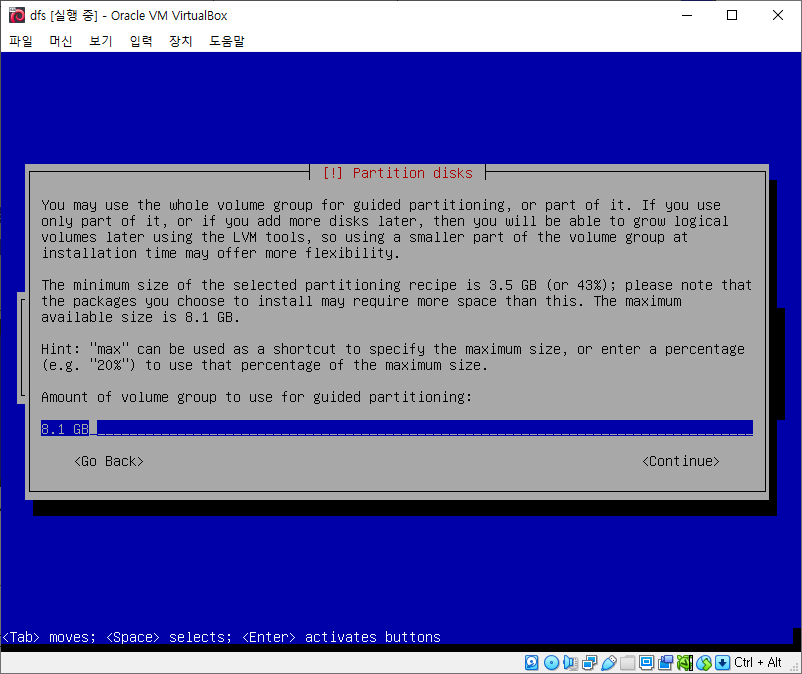802x674 pixels.
Task: Click the optical disc drive status icon
Action: pyautogui.click(x=551, y=663)
